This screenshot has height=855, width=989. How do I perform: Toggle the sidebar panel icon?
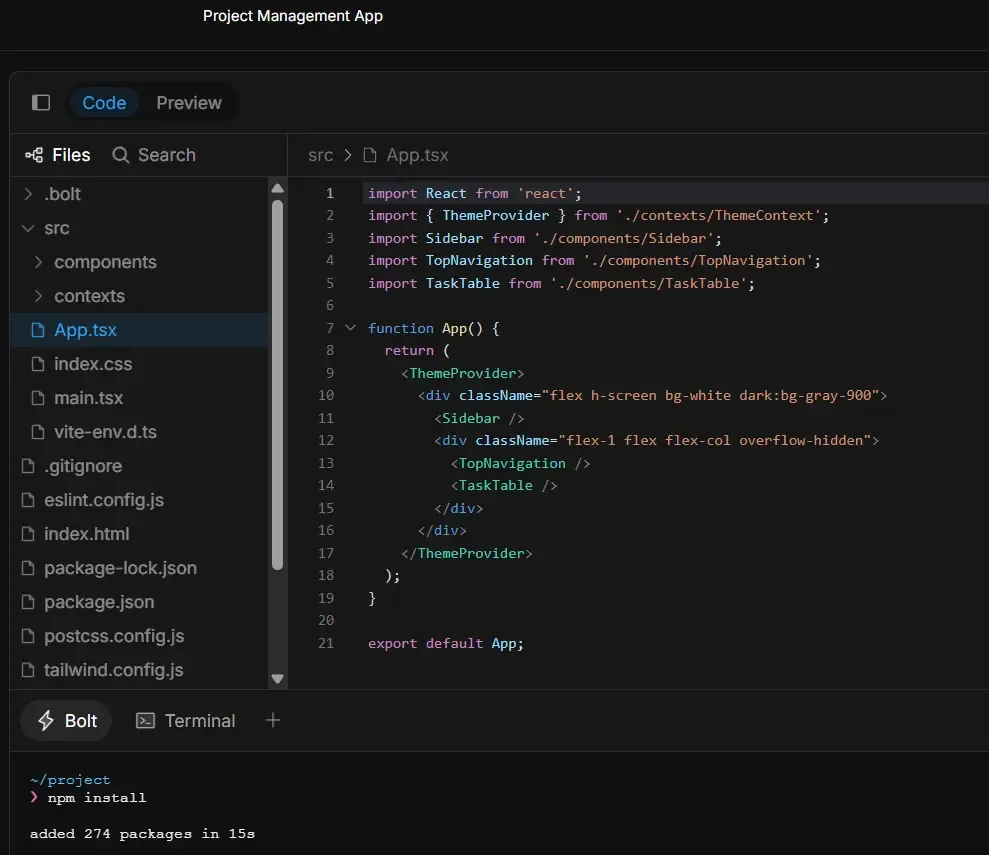pos(41,103)
